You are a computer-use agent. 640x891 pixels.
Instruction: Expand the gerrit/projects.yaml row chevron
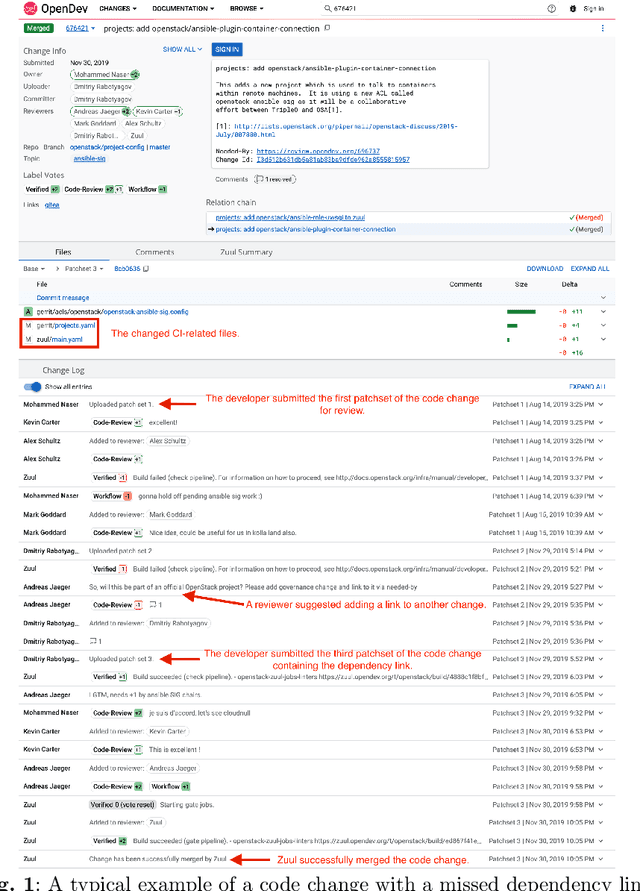pyautogui.click(x=603, y=326)
